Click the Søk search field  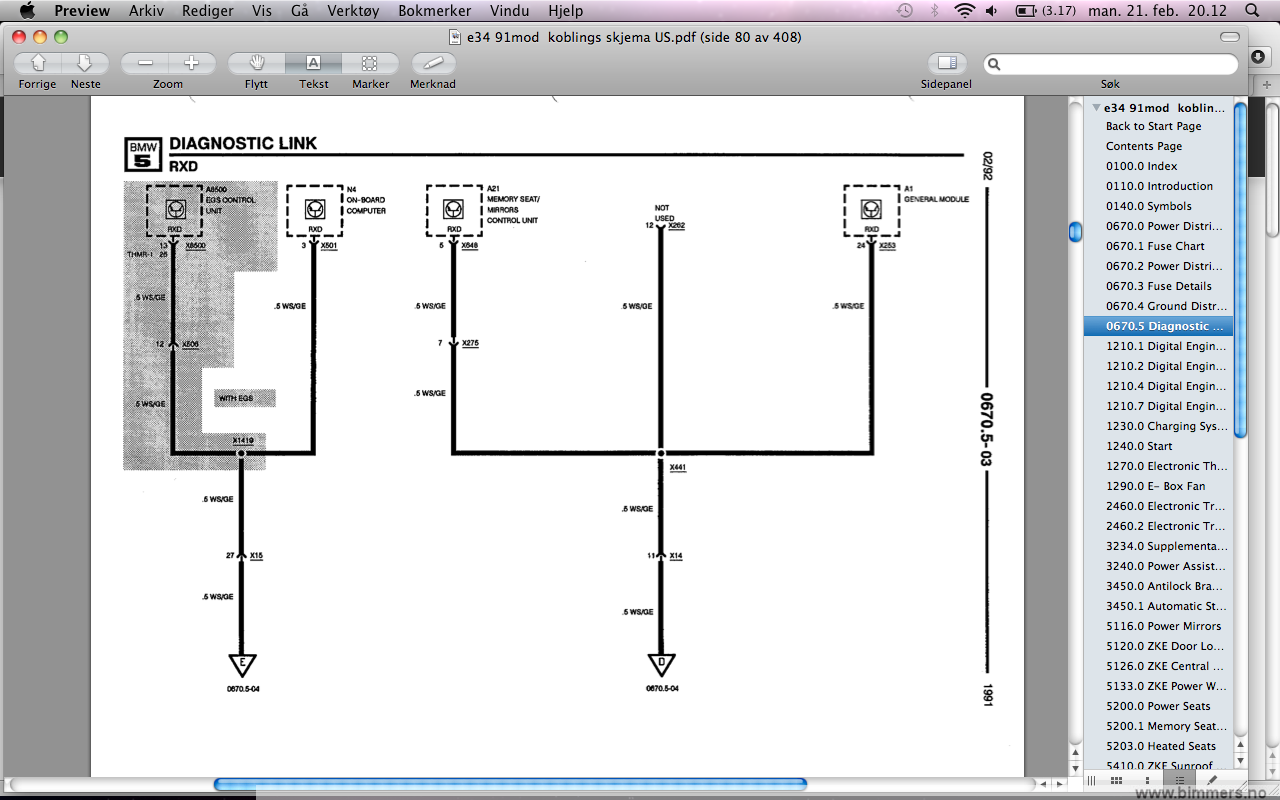point(1110,64)
